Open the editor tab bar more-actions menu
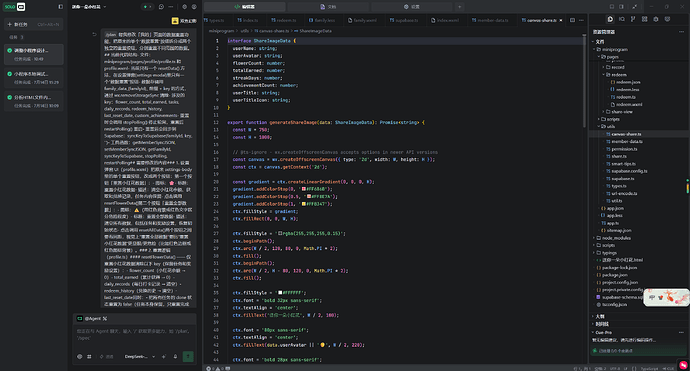 pos(581,20)
